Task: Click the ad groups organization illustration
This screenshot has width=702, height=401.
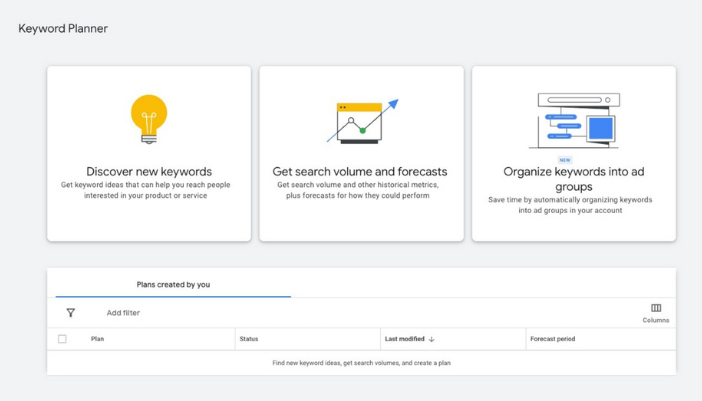Action: [x=575, y=120]
